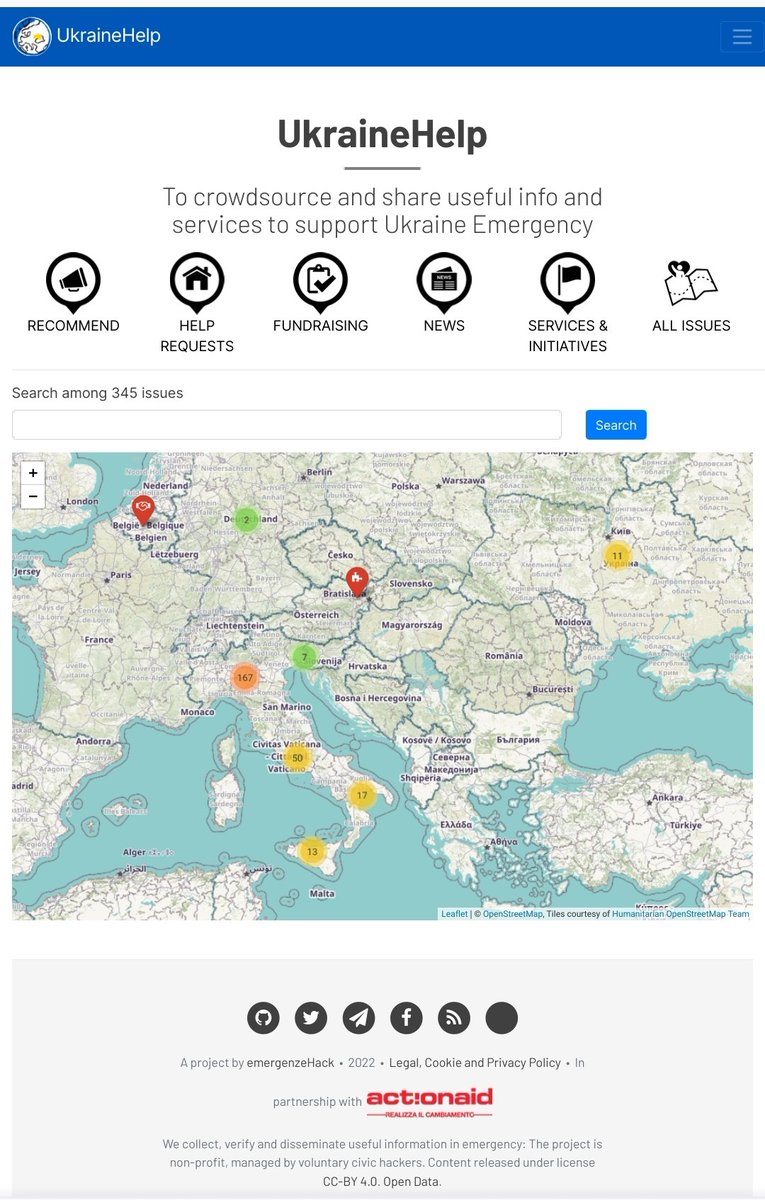The image size is (765, 1200).
Task: Click the ActionAid partner logo
Action: click(430, 1102)
